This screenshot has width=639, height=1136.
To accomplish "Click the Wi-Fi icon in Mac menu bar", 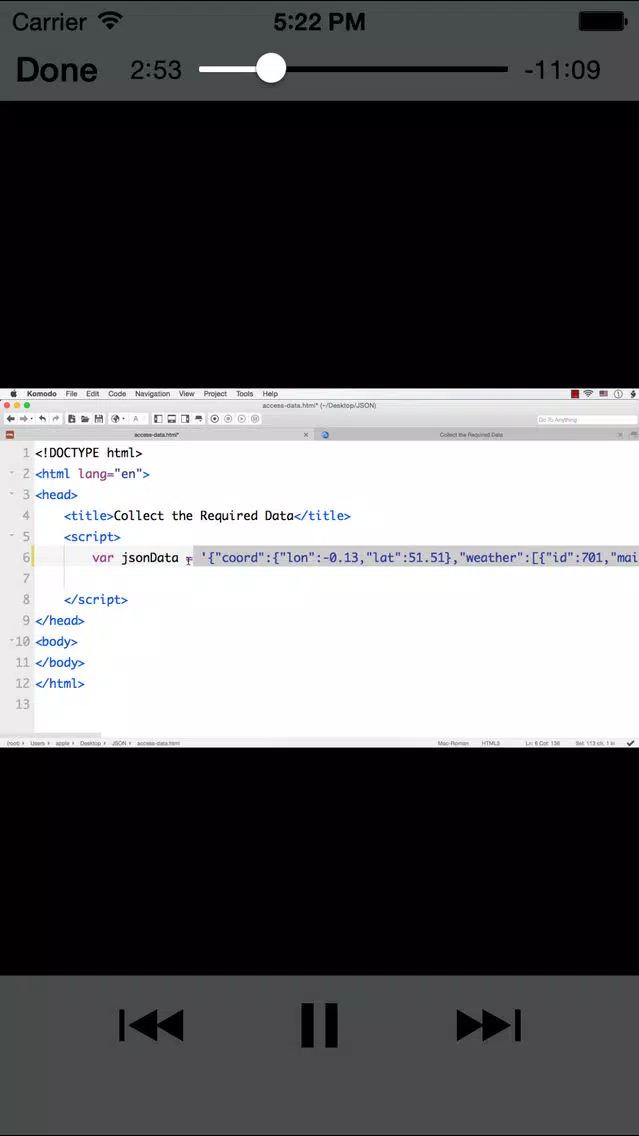I will tap(588, 394).
